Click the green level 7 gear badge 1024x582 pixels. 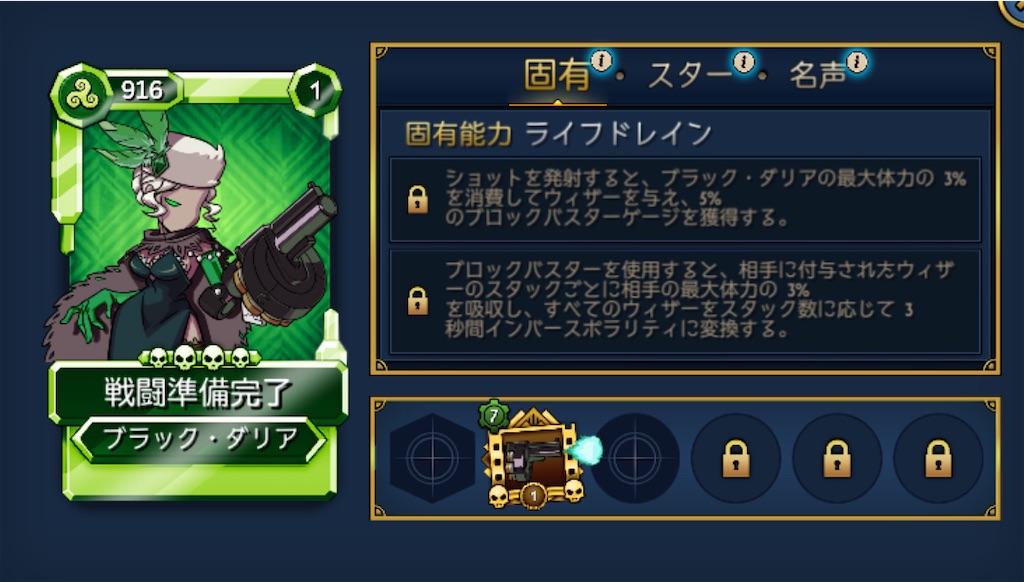494,415
